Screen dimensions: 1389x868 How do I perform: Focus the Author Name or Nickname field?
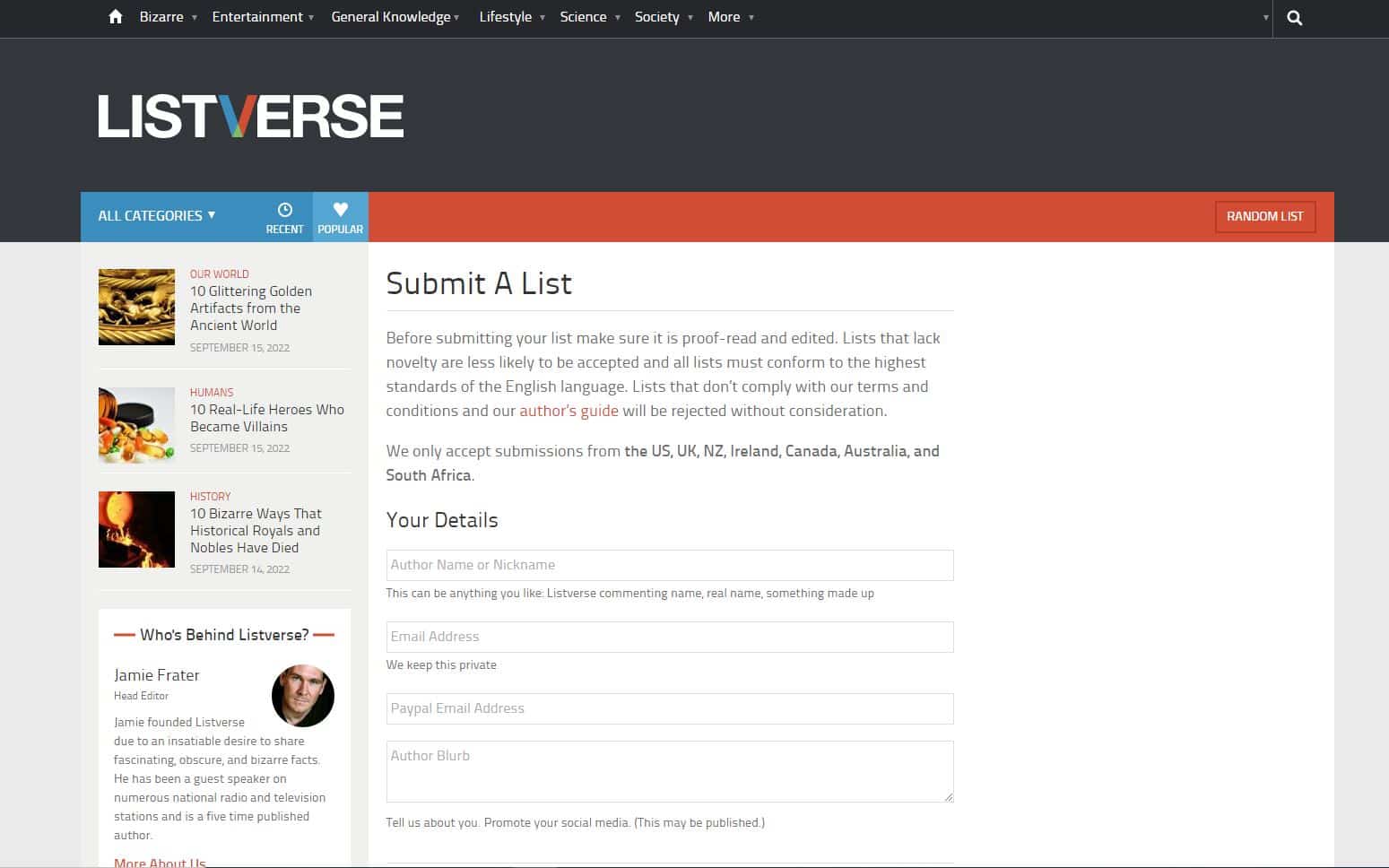670,565
